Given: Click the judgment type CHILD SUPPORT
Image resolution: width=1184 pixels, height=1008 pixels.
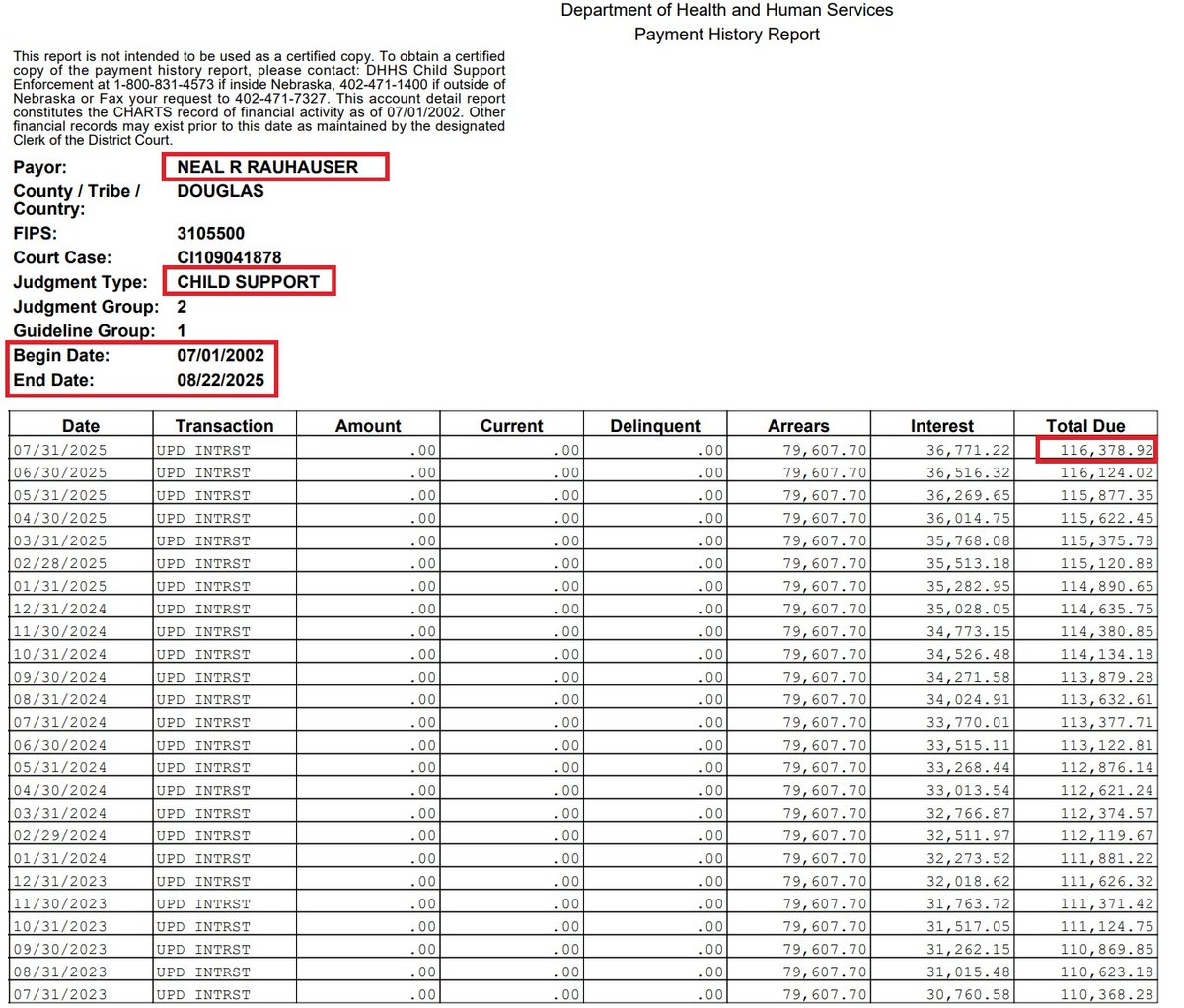Looking at the screenshot, I should [249, 282].
